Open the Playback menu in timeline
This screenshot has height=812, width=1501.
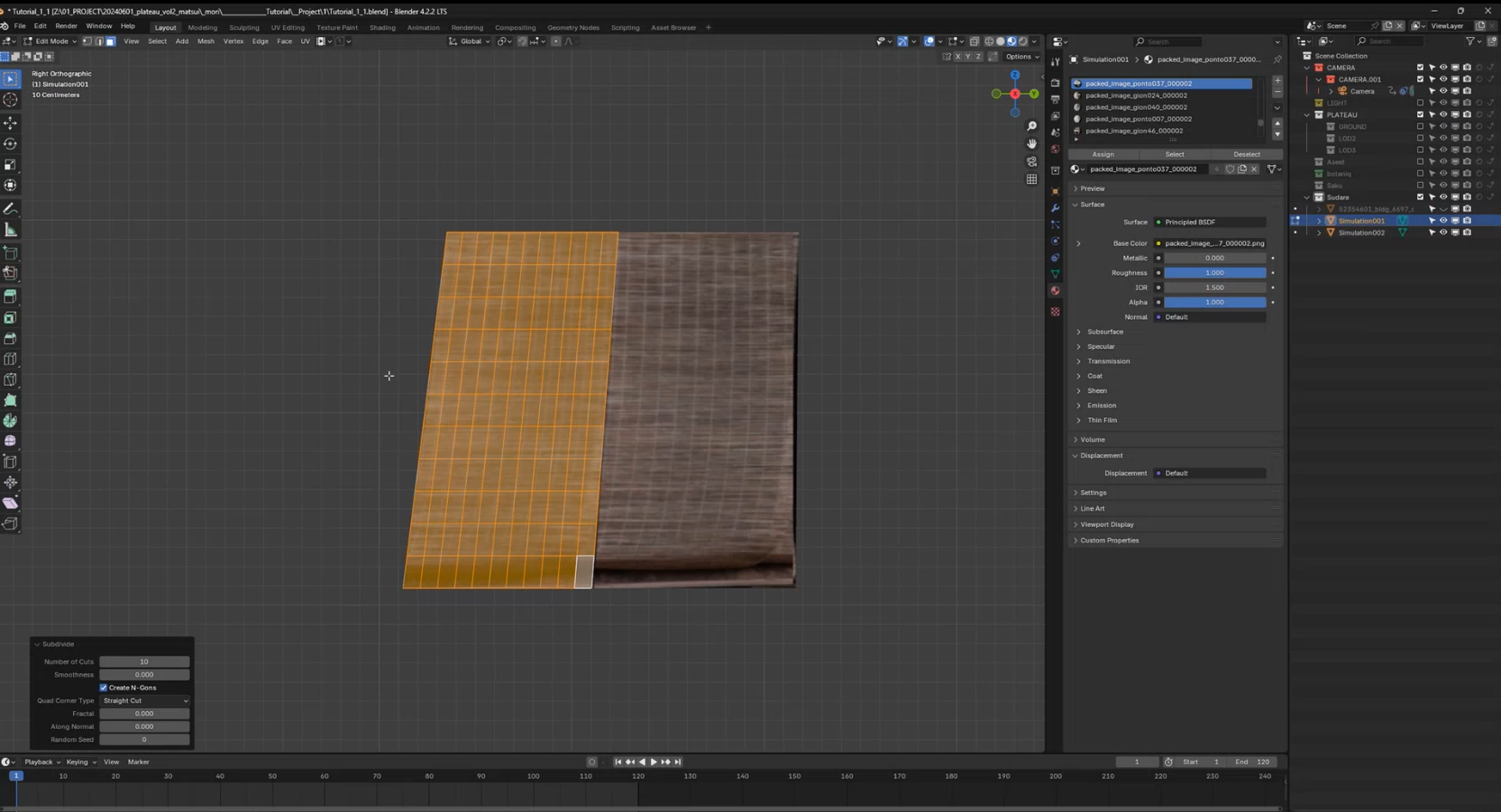pyautogui.click(x=41, y=762)
